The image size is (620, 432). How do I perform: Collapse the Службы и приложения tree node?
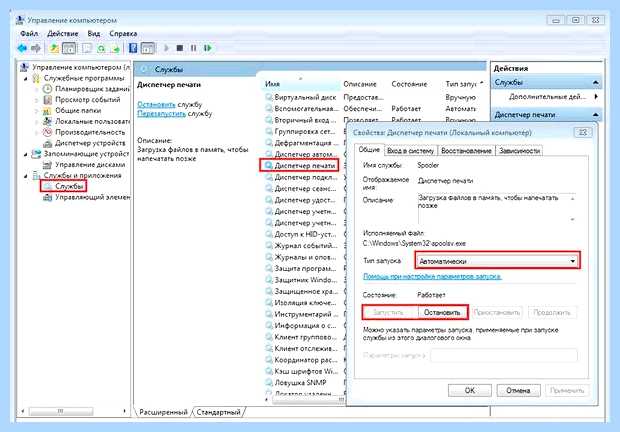pyautogui.click(x=26, y=176)
